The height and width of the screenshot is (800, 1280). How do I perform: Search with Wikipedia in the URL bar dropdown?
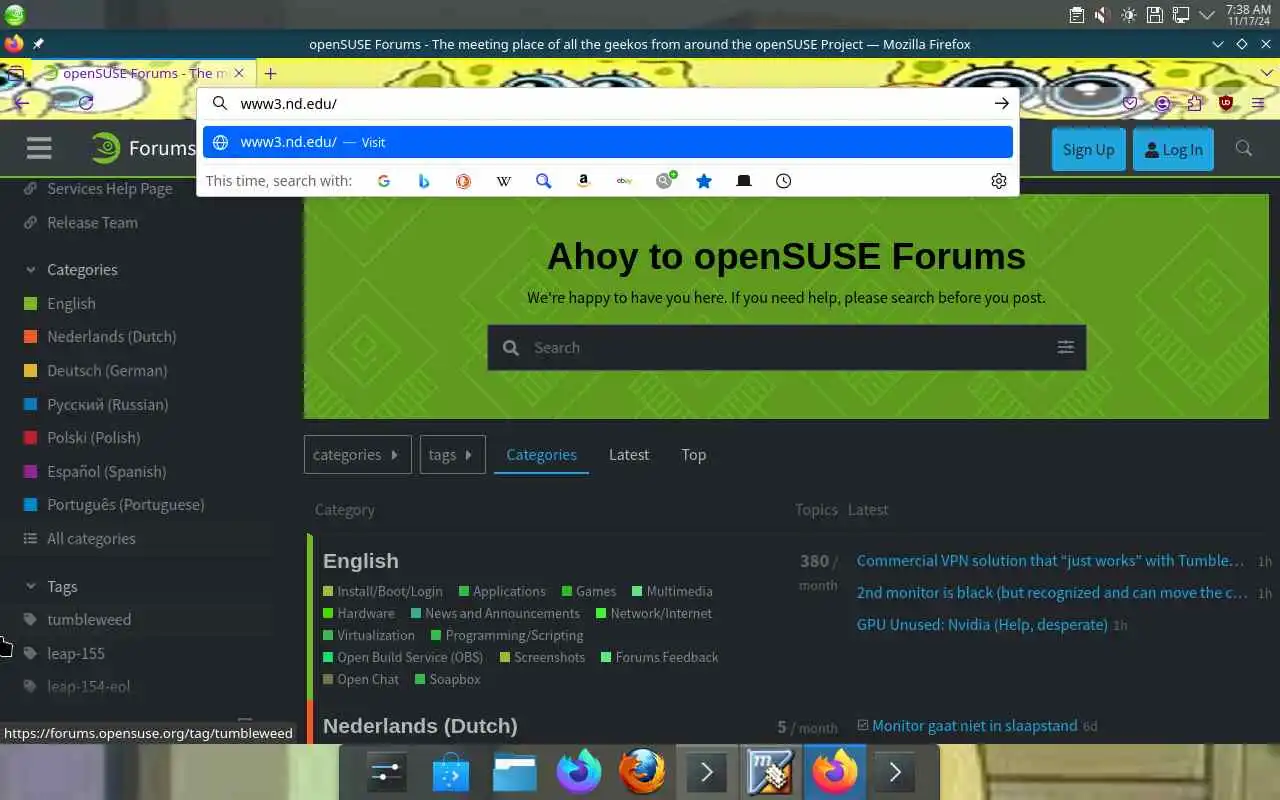(x=504, y=181)
